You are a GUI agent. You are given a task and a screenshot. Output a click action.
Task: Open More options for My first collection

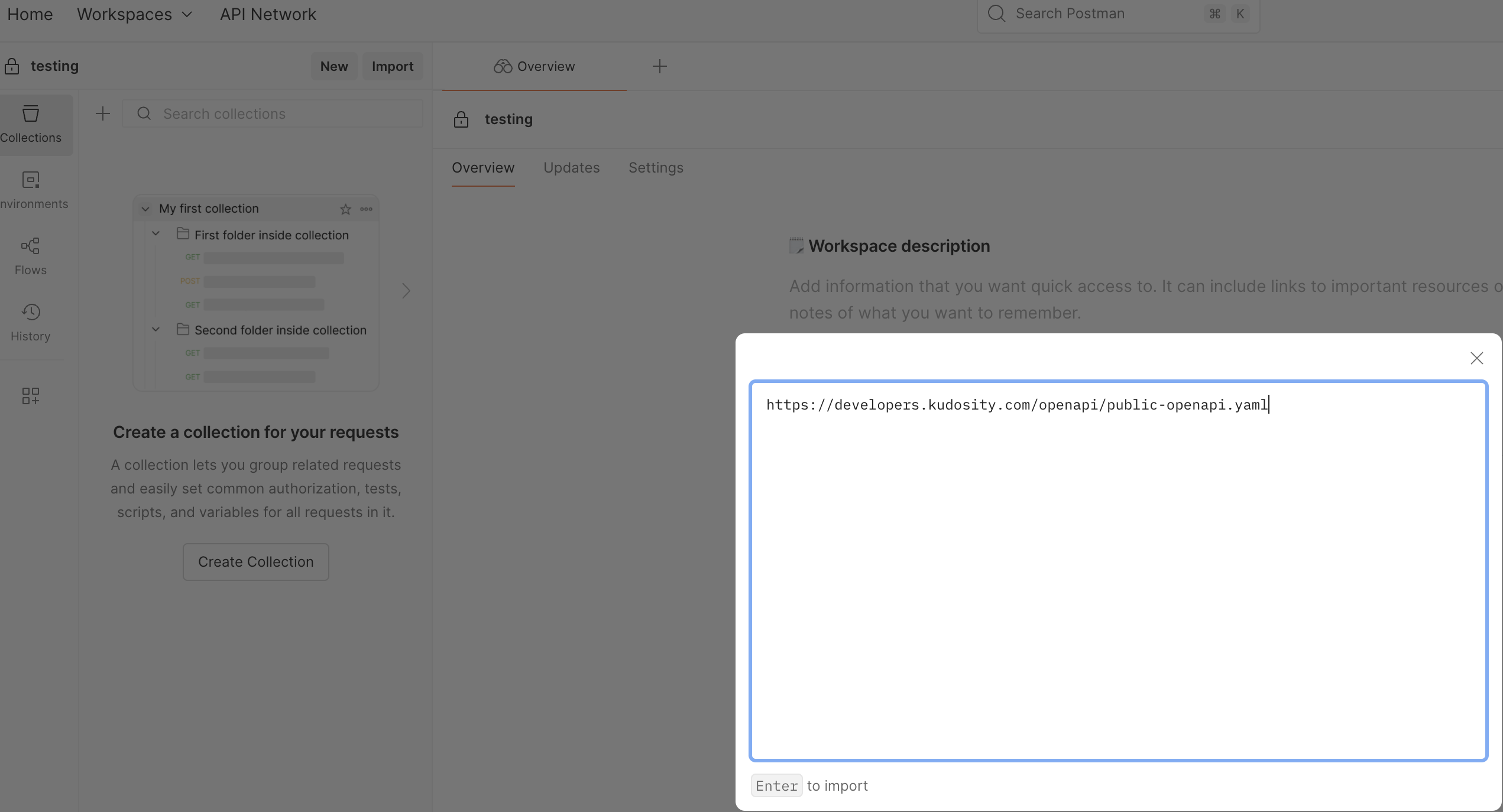pyautogui.click(x=367, y=209)
